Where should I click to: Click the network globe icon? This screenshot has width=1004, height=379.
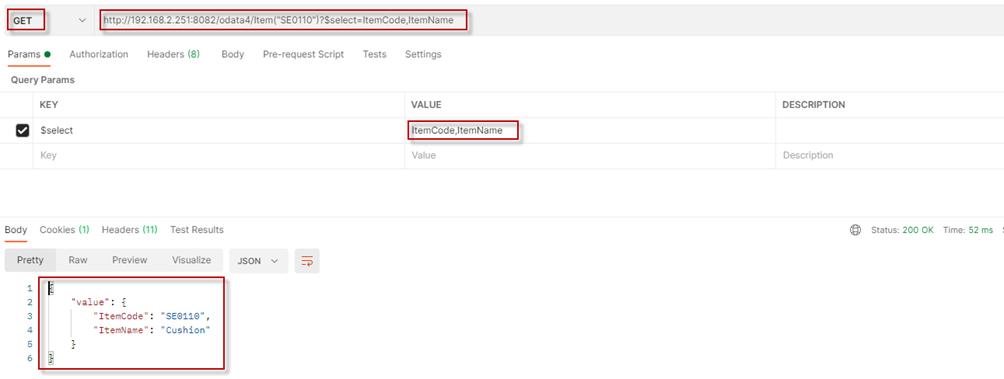tap(855, 230)
